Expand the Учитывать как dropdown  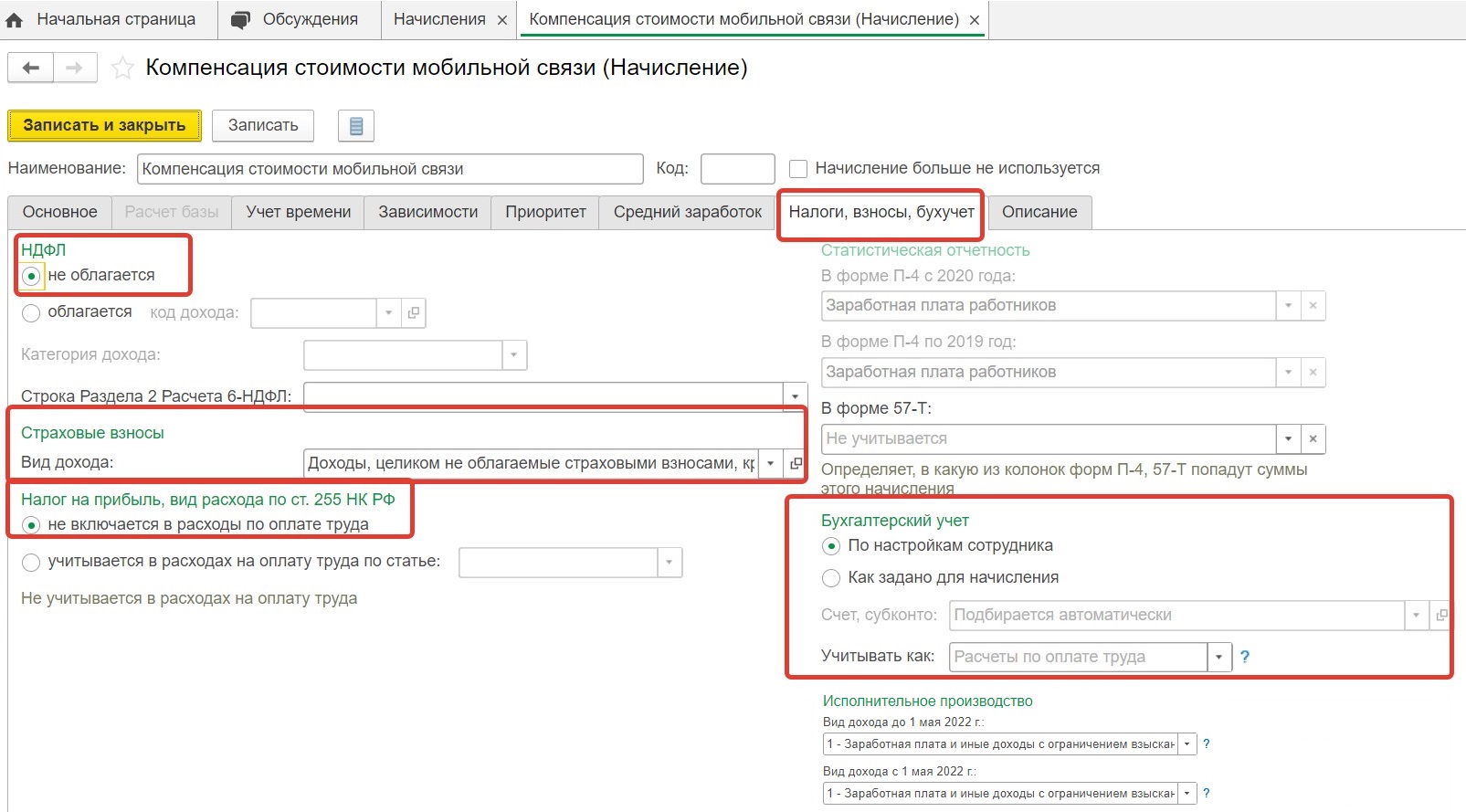[1219, 657]
